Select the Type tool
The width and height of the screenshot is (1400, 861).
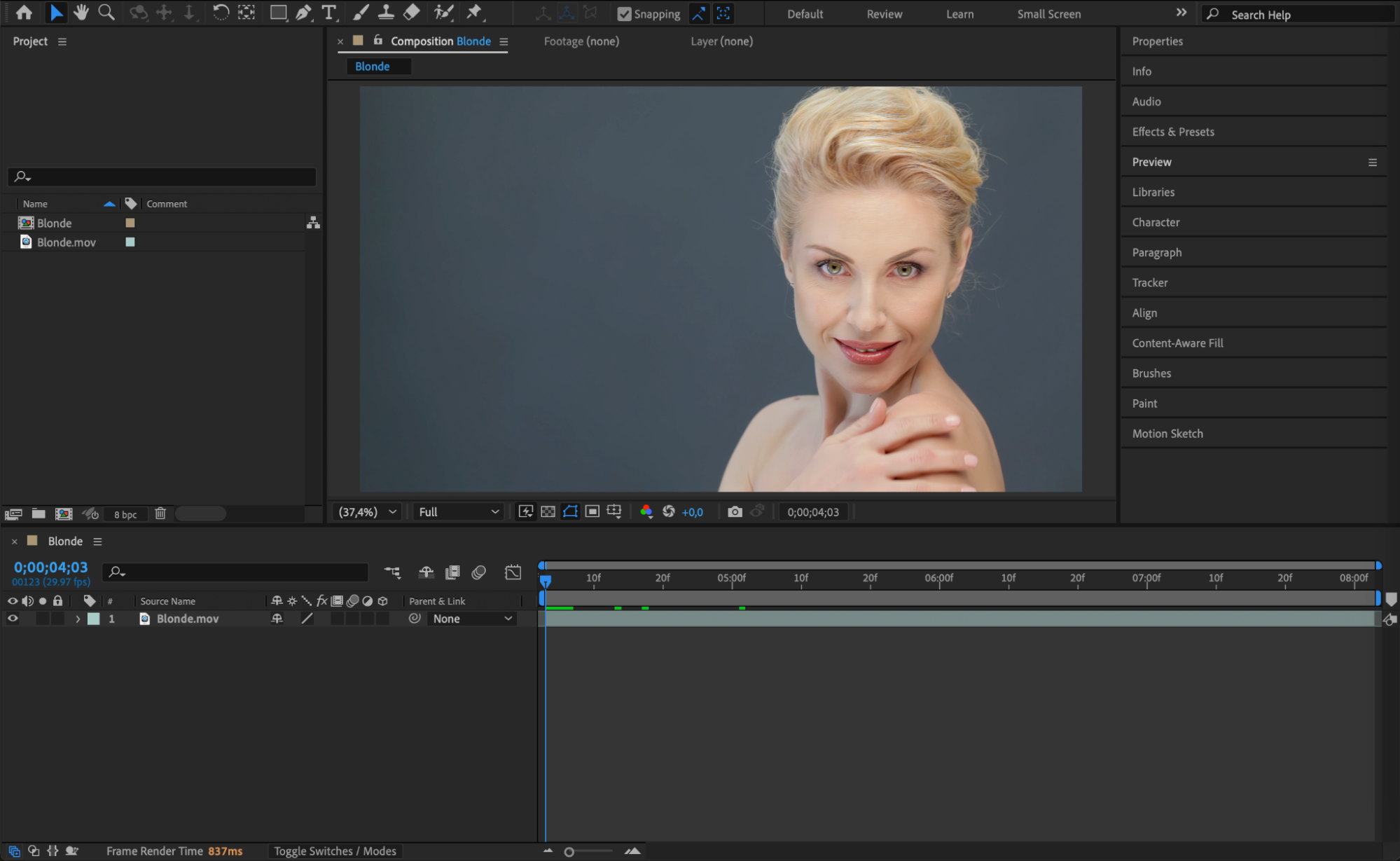328,13
